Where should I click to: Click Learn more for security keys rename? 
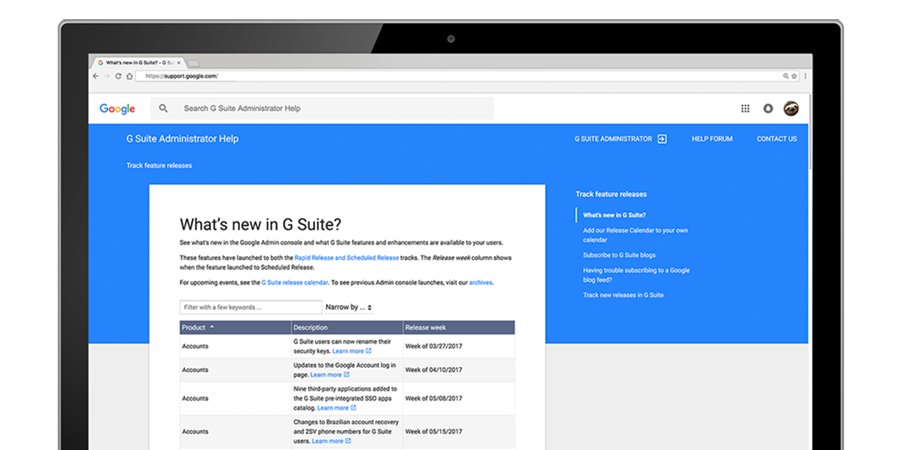348,351
